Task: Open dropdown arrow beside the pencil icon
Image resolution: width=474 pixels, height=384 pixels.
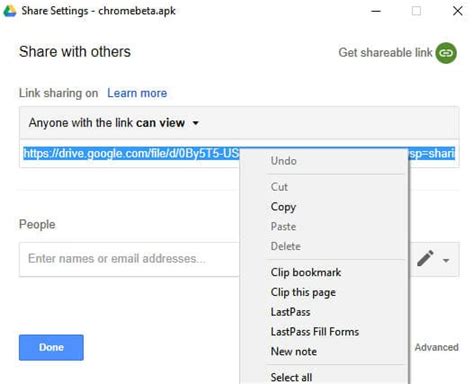Action: (x=446, y=260)
